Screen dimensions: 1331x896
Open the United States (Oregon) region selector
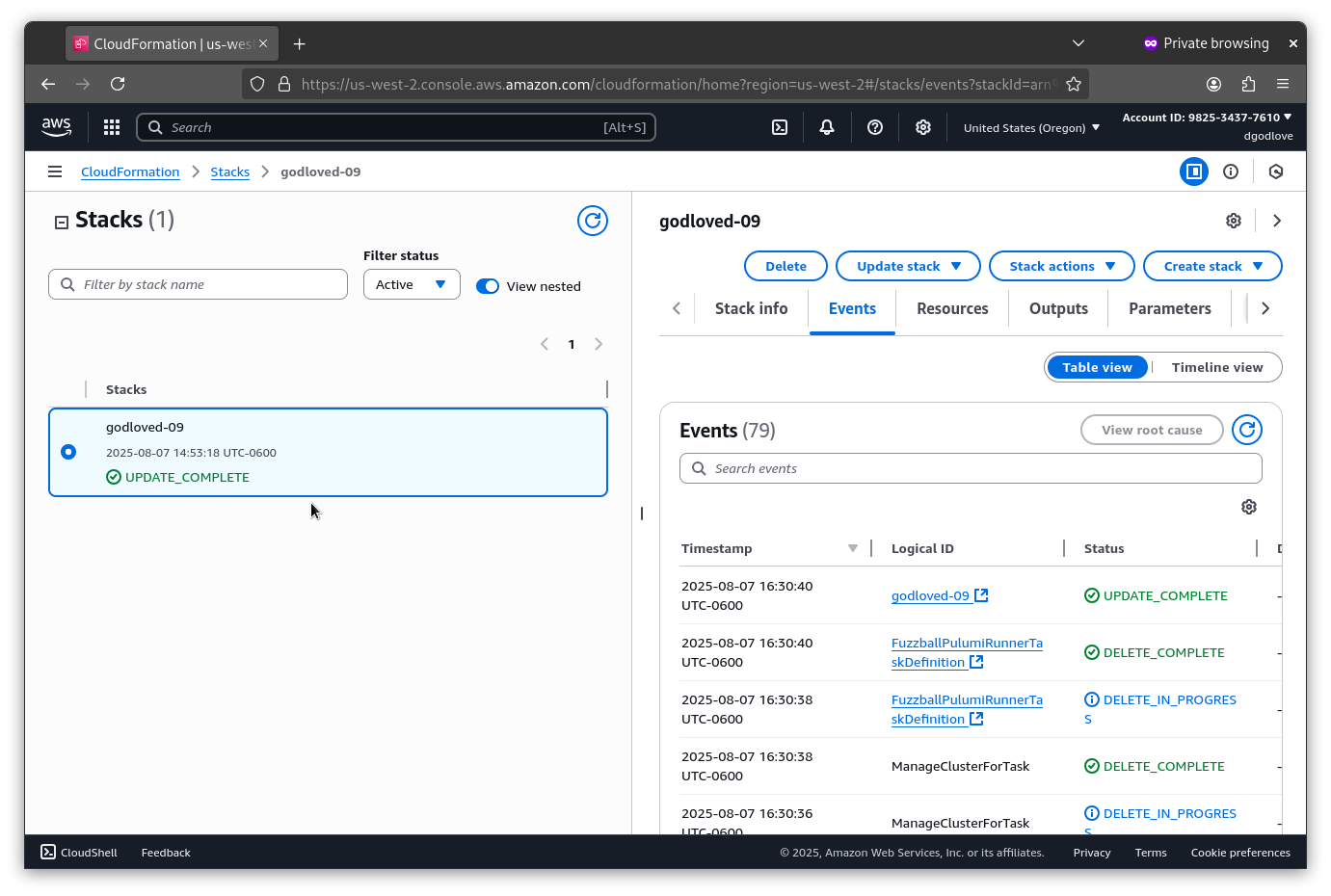[x=1030, y=127]
